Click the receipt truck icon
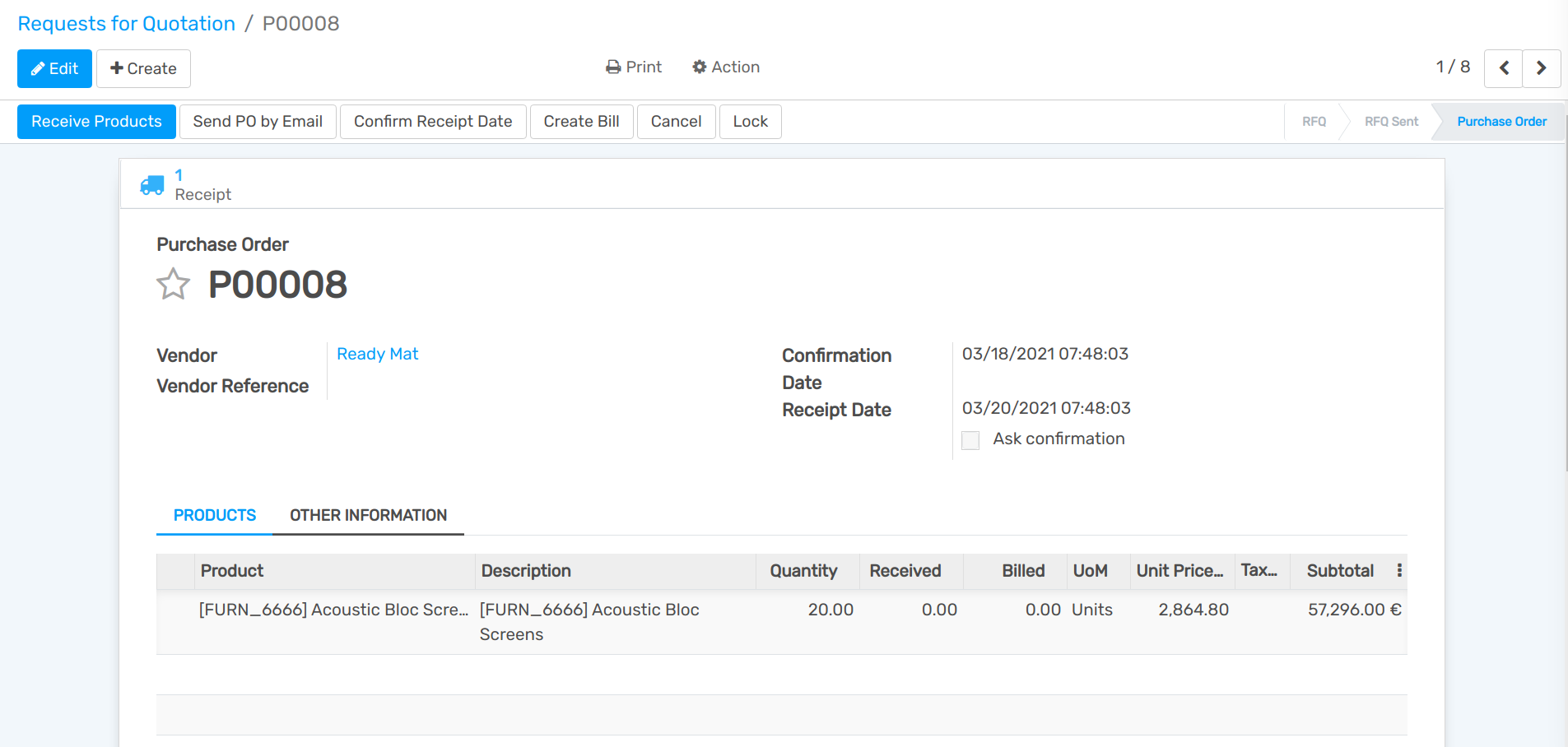The image size is (1568, 747). tap(152, 183)
